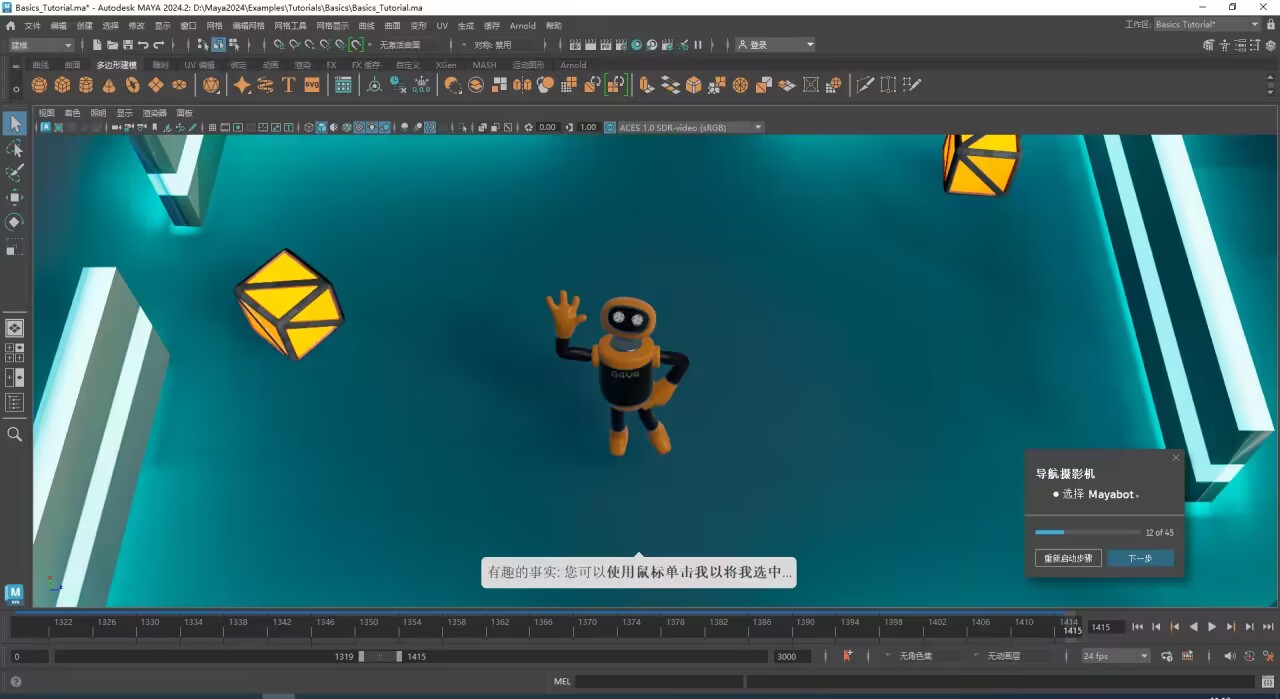Click the 下一步 button in tutorial panel

tap(1140, 558)
